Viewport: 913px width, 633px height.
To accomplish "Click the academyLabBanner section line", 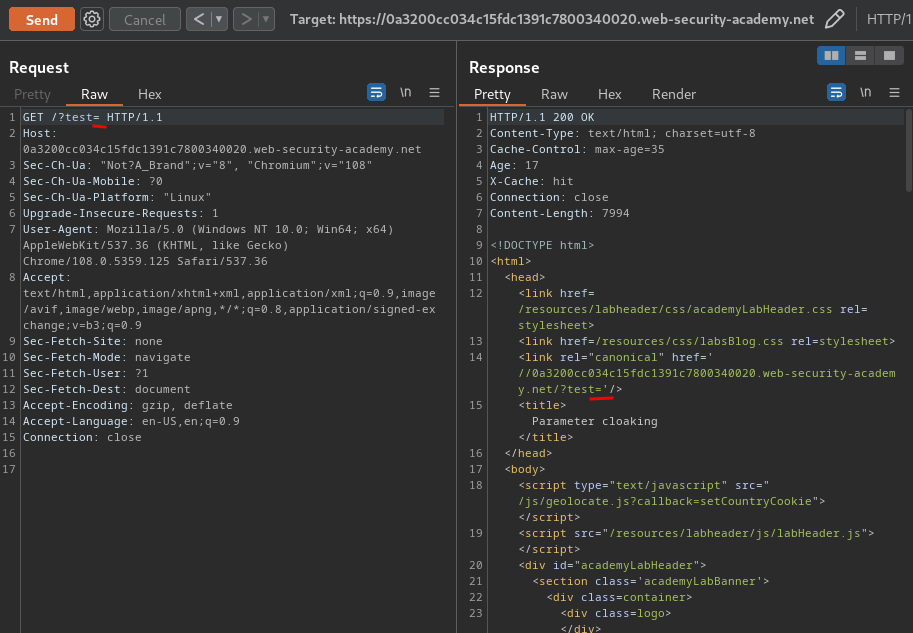I will (650, 581).
